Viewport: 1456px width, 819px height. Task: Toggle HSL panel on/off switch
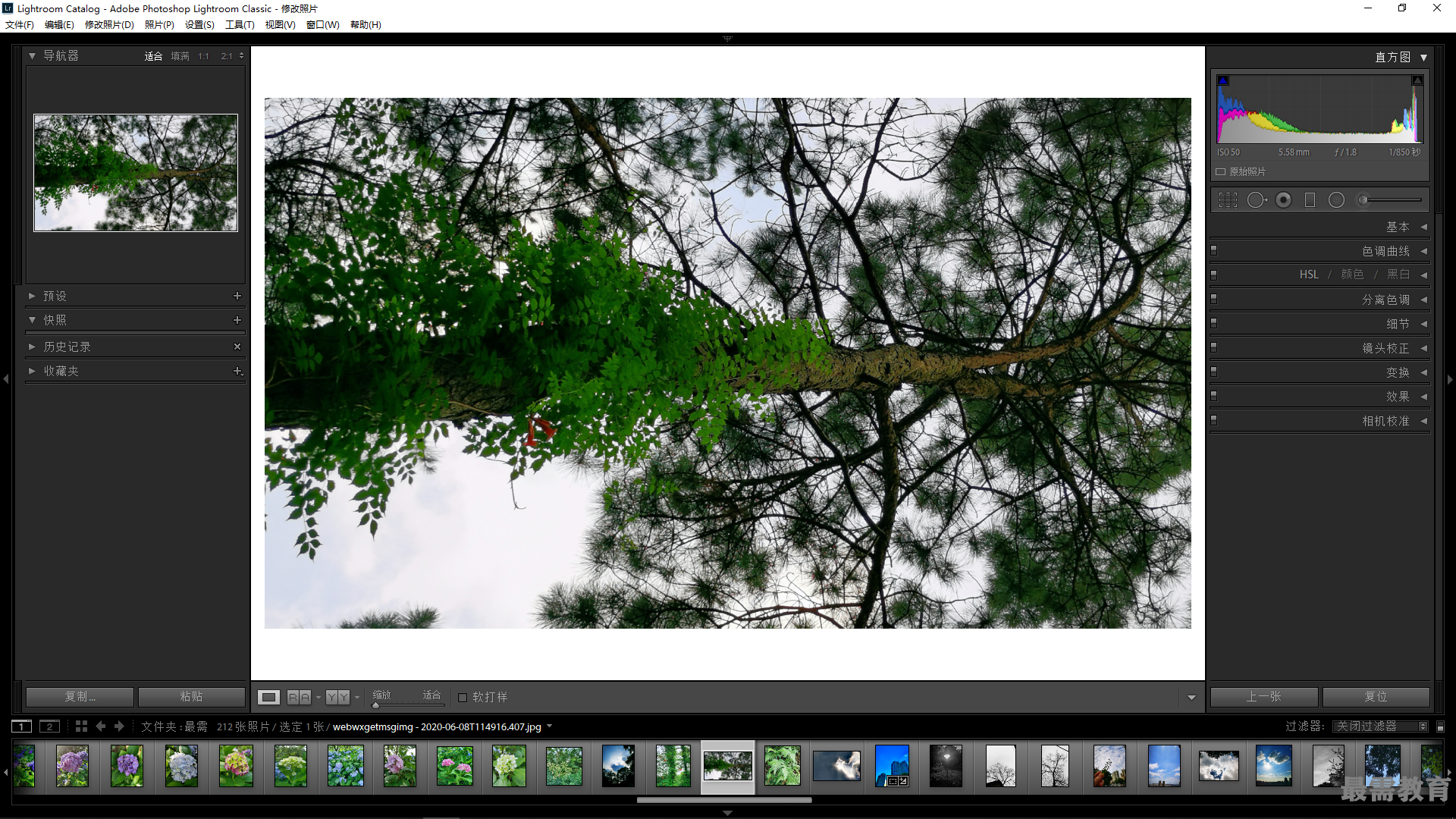coord(1214,275)
